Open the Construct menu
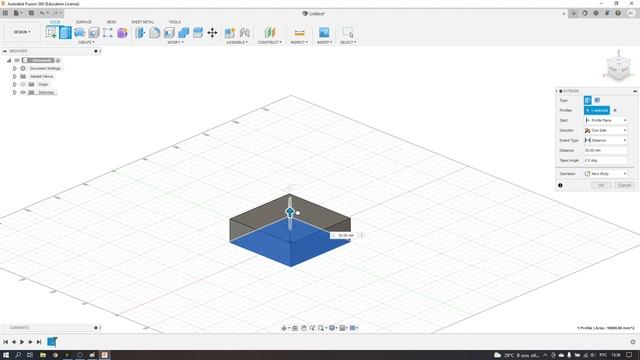Image resolution: width=640 pixels, height=360 pixels. click(x=270, y=42)
